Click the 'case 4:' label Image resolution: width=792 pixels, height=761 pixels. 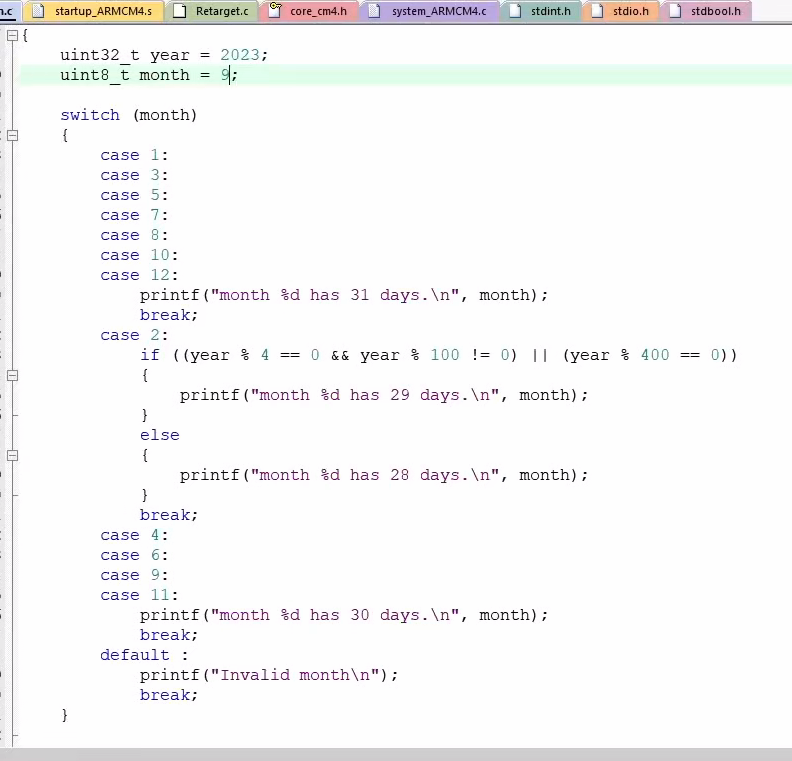[134, 535]
